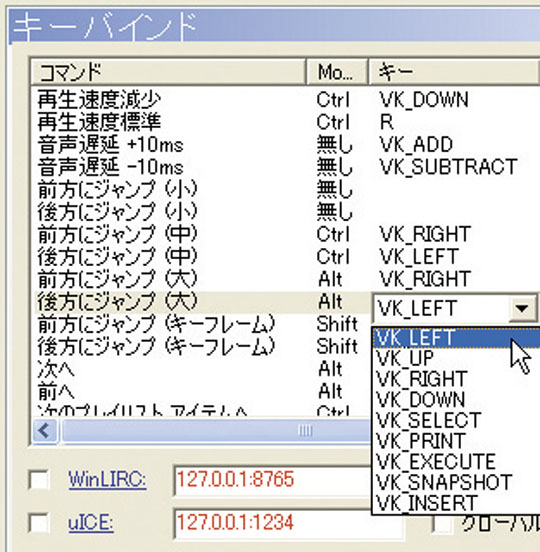This screenshot has height=552, width=540.
Task: Click the left scroll arrow of the list
Action: coord(45,431)
